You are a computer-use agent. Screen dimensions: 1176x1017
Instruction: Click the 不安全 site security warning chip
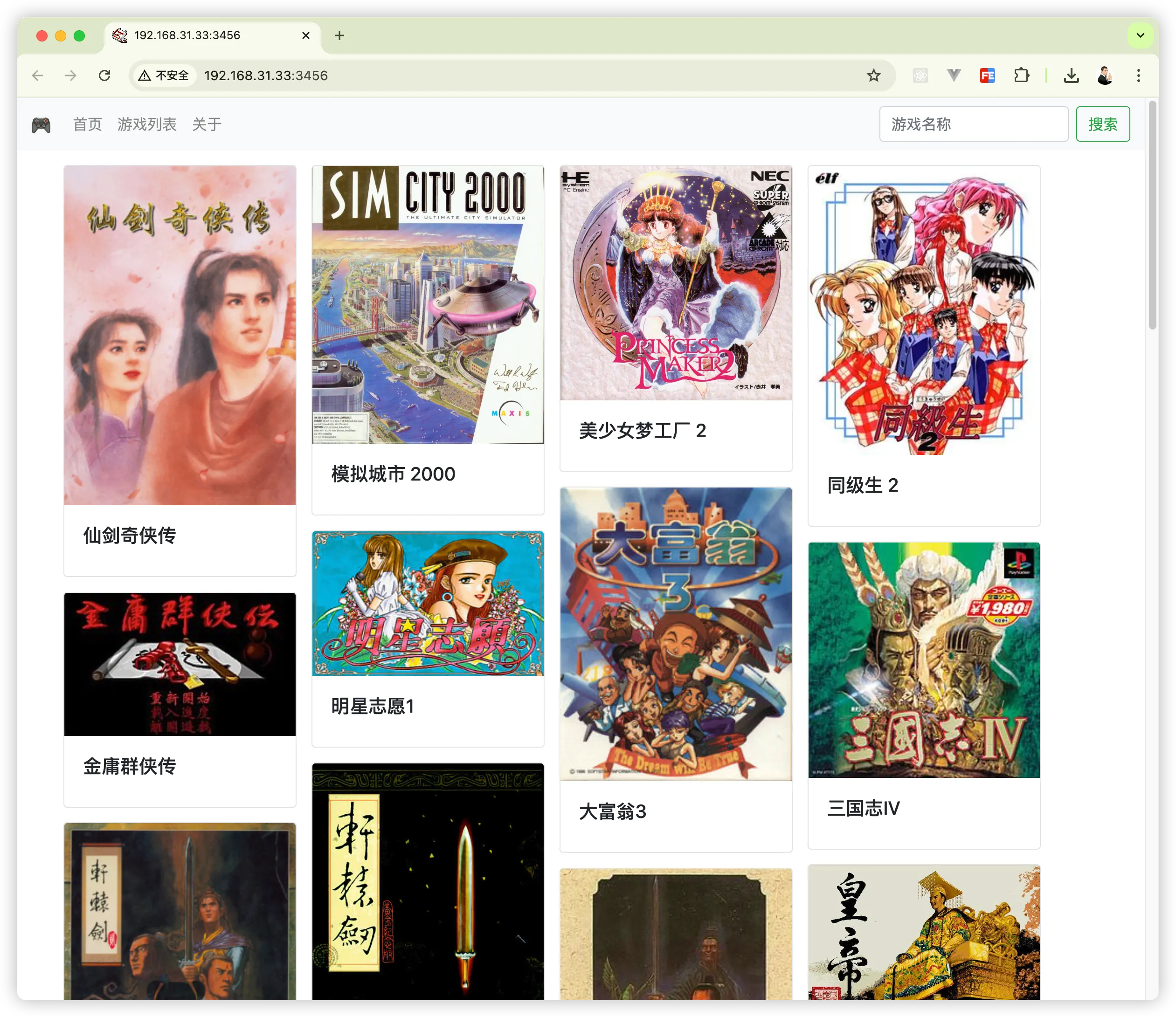[164, 76]
